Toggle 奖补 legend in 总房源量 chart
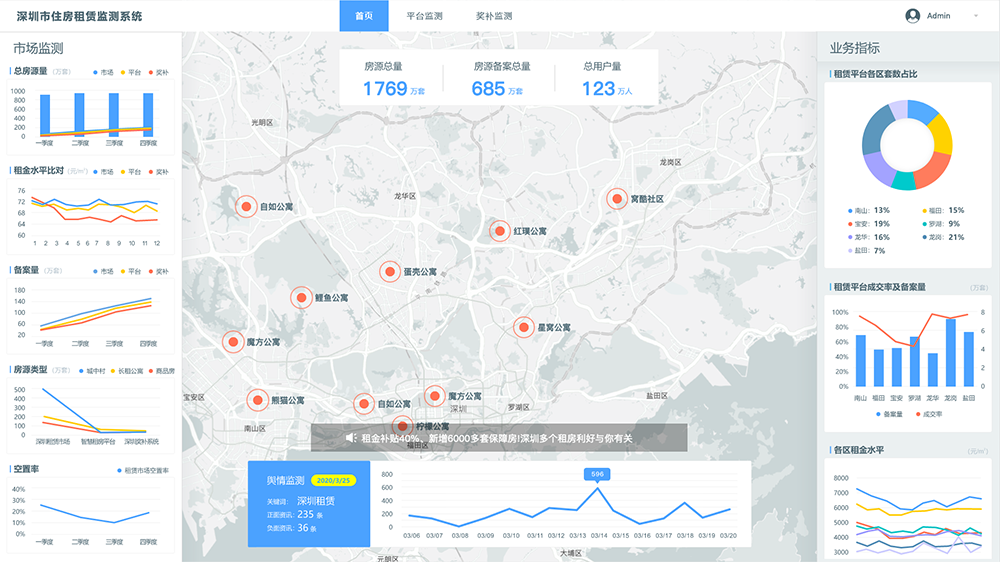The width and height of the screenshot is (1000, 562). (159, 73)
